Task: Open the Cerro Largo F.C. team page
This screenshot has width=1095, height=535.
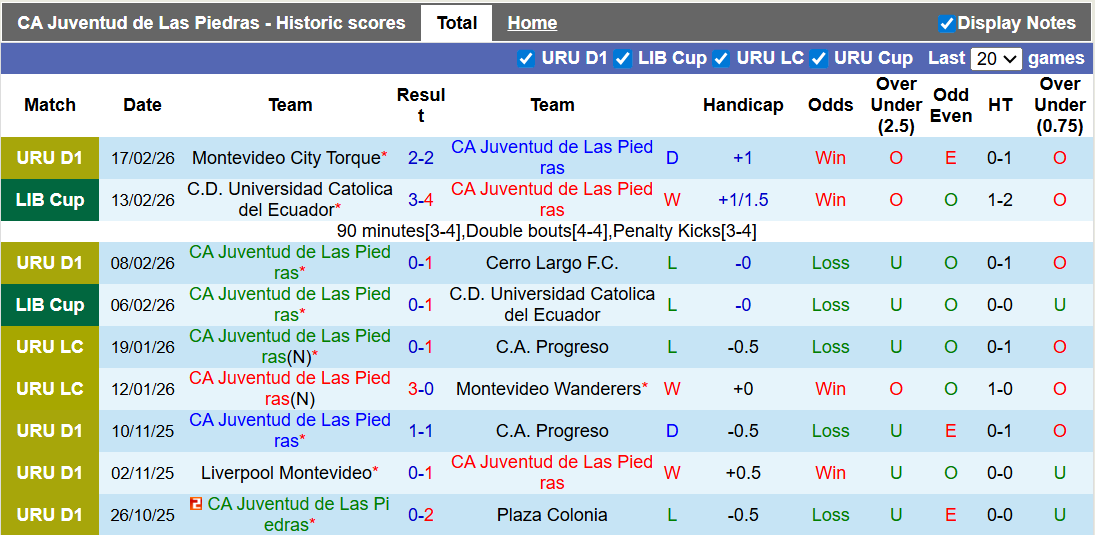Action: pyautogui.click(x=552, y=263)
